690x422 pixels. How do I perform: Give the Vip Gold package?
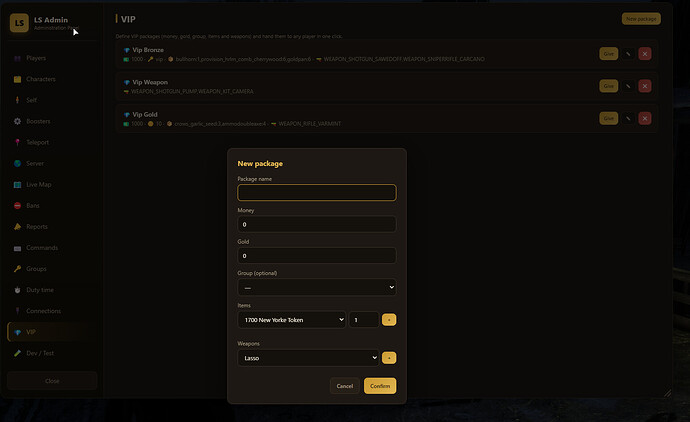click(x=609, y=118)
